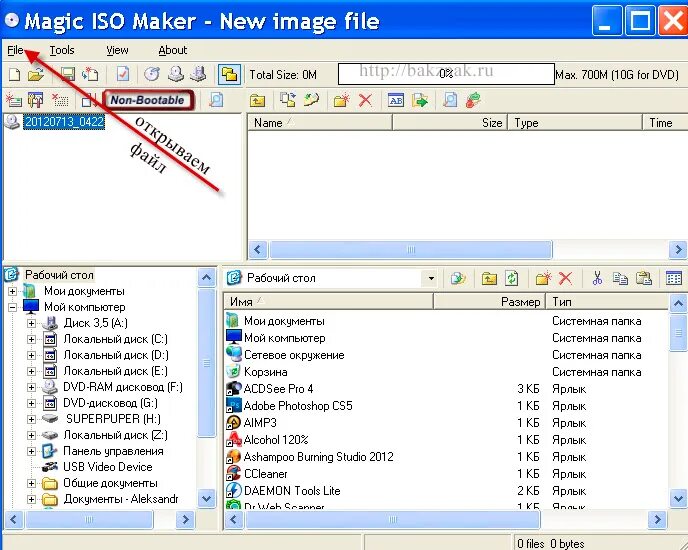The image size is (688, 550).
Task: Delete selected item in the ISO pane toolbar
Action: click(366, 100)
